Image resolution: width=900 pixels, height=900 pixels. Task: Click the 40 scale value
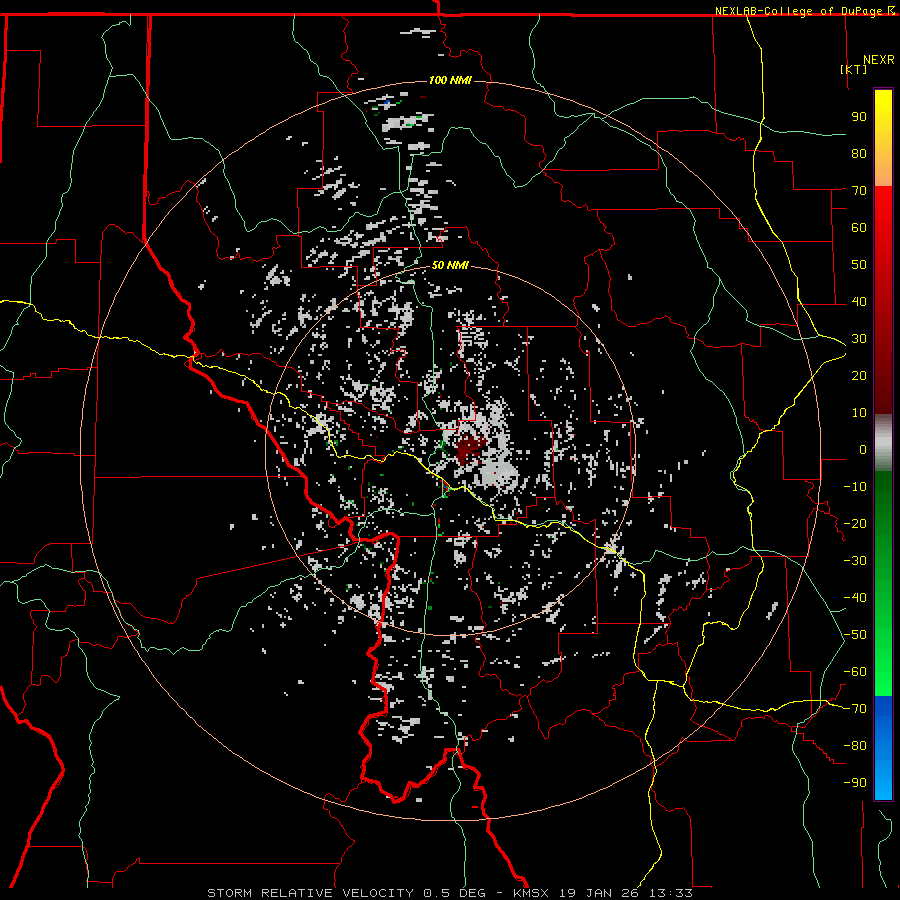tap(859, 301)
